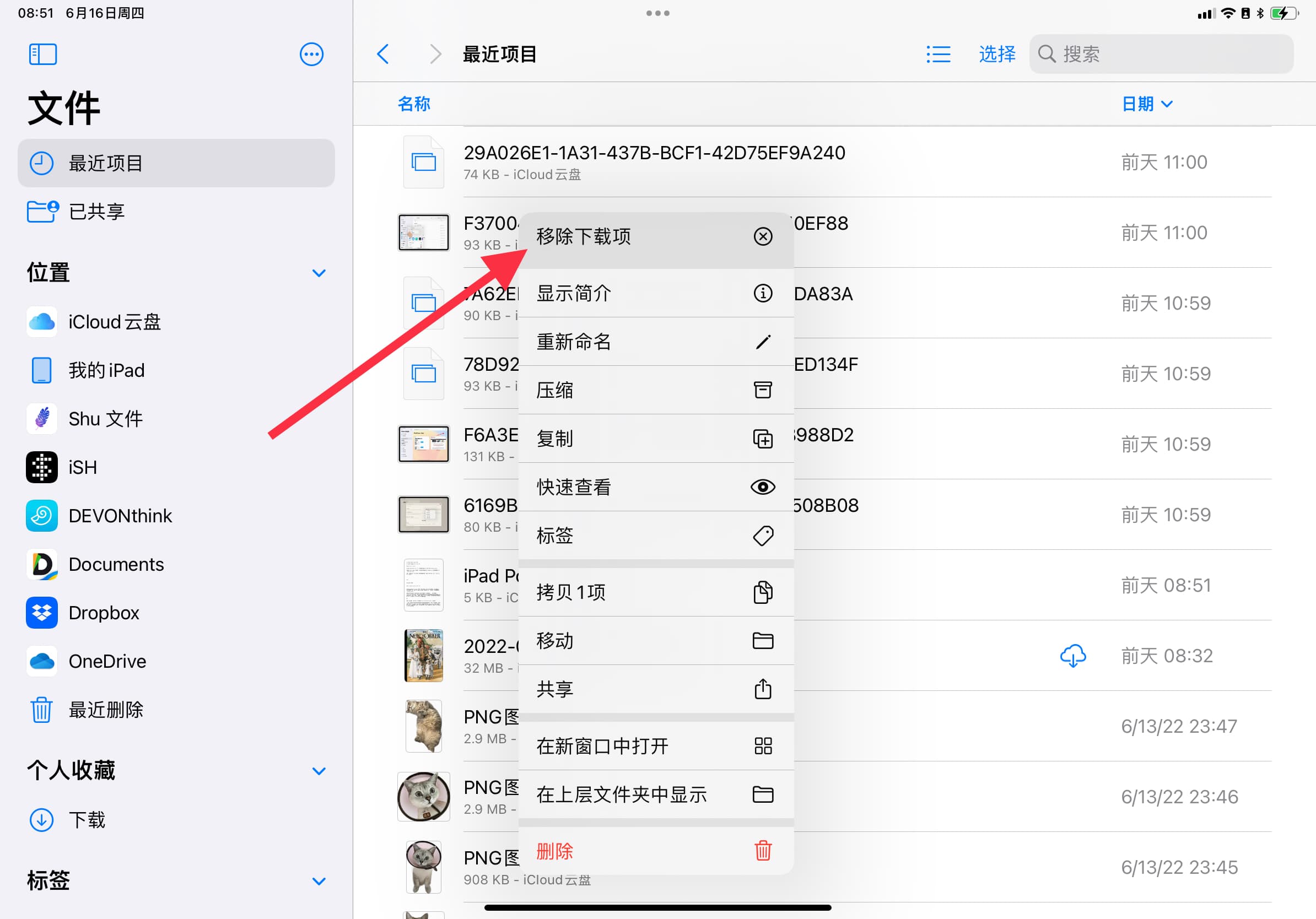The width and height of the screenshot is (1316, 919).
Task: Choose 共享 from the context menu
Action: click(x=656, y=689)
